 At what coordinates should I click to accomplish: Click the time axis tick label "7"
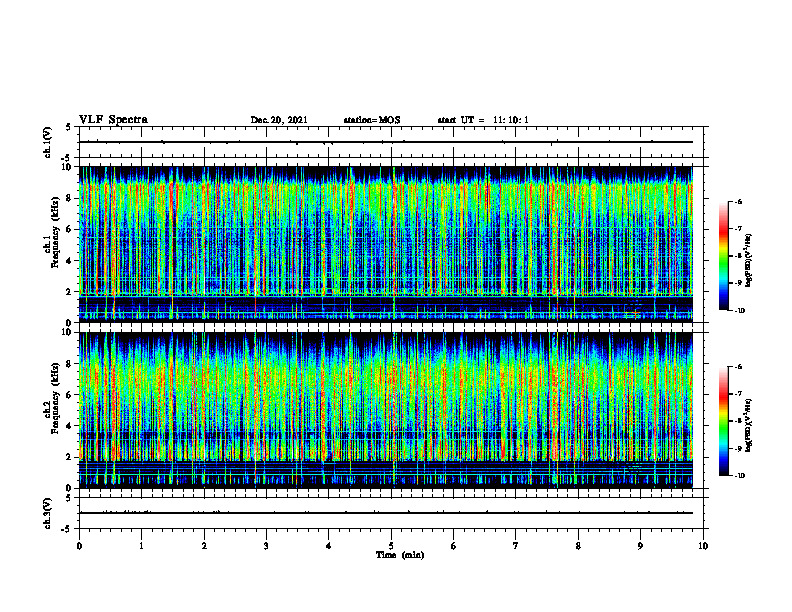pyautogui.click(x=516, y=546)
